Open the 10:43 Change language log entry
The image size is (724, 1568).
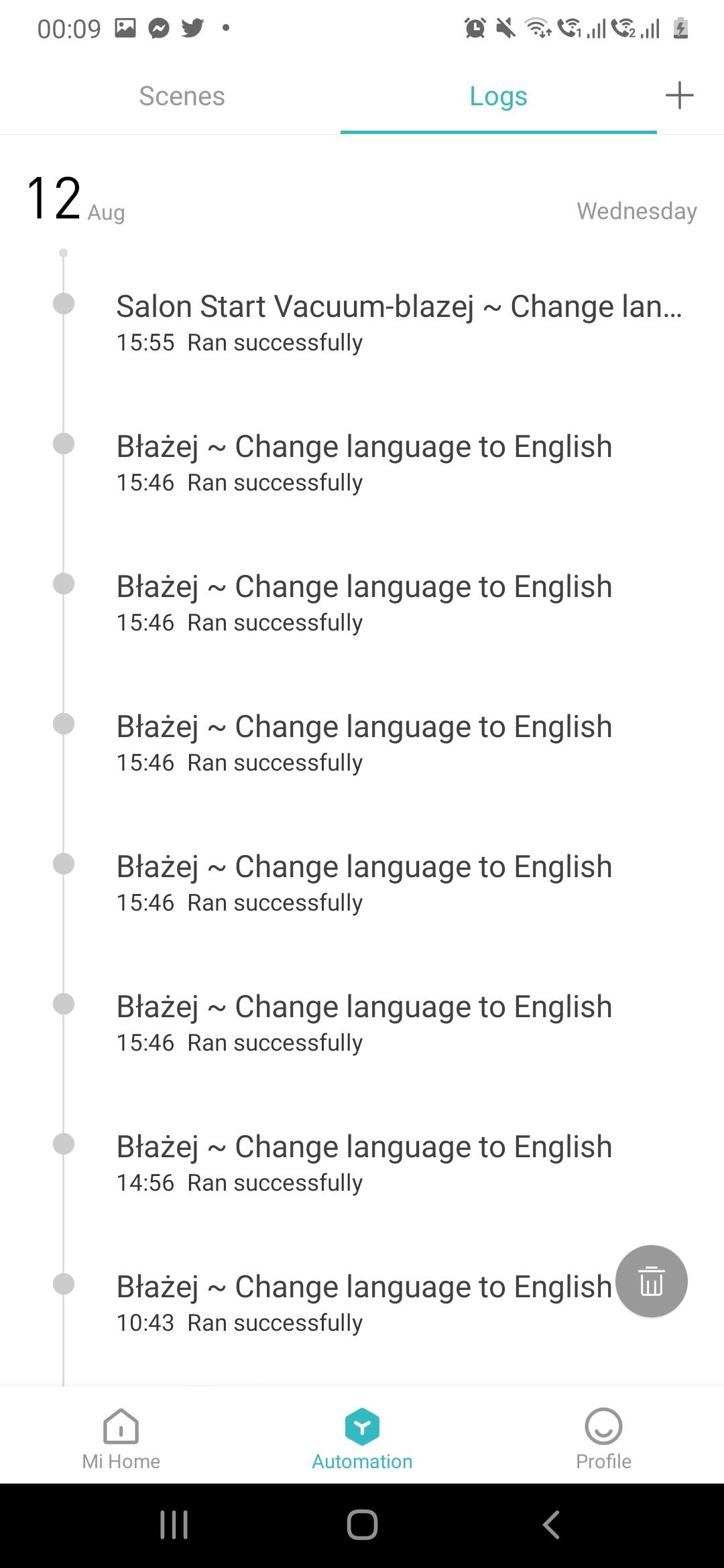(364, 1303)
